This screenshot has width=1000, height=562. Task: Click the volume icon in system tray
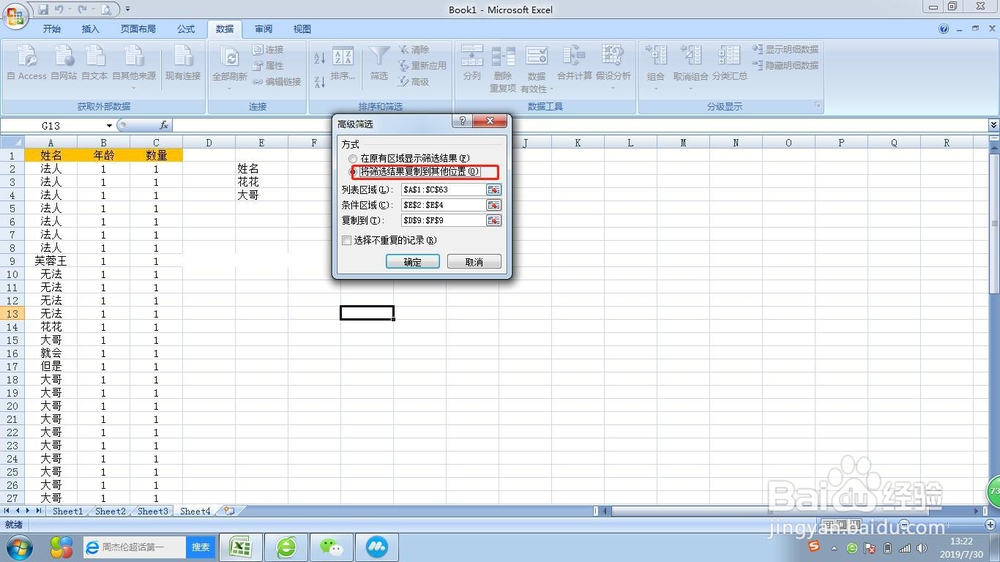922,548
